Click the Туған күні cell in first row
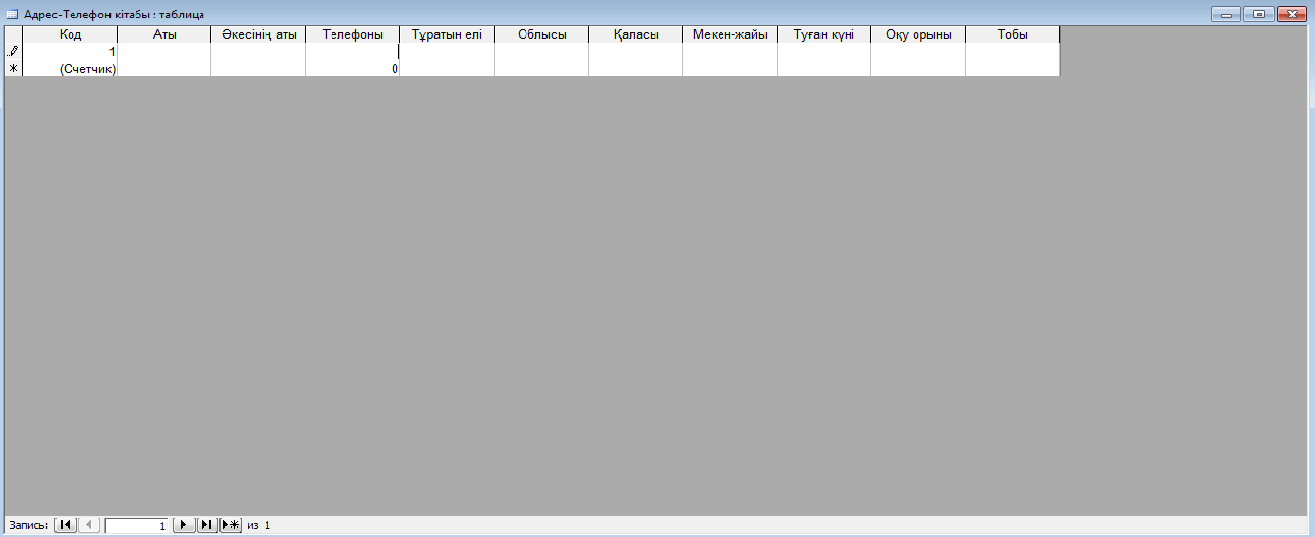Image resolution: width=1315 pixels, height=537 pixels. pos(823,51)
